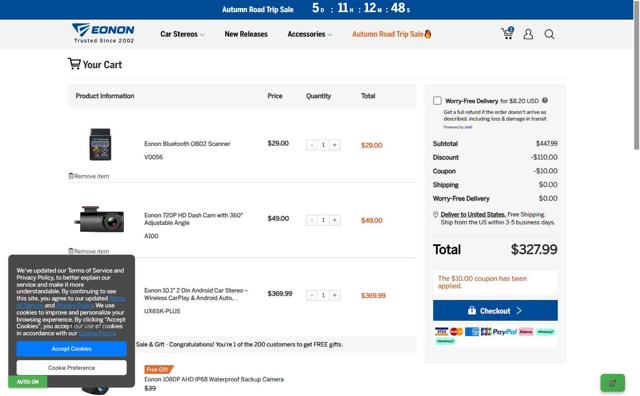Click the Coupon value -$10.00
This screenshot has height=396, width=640.
545,171
